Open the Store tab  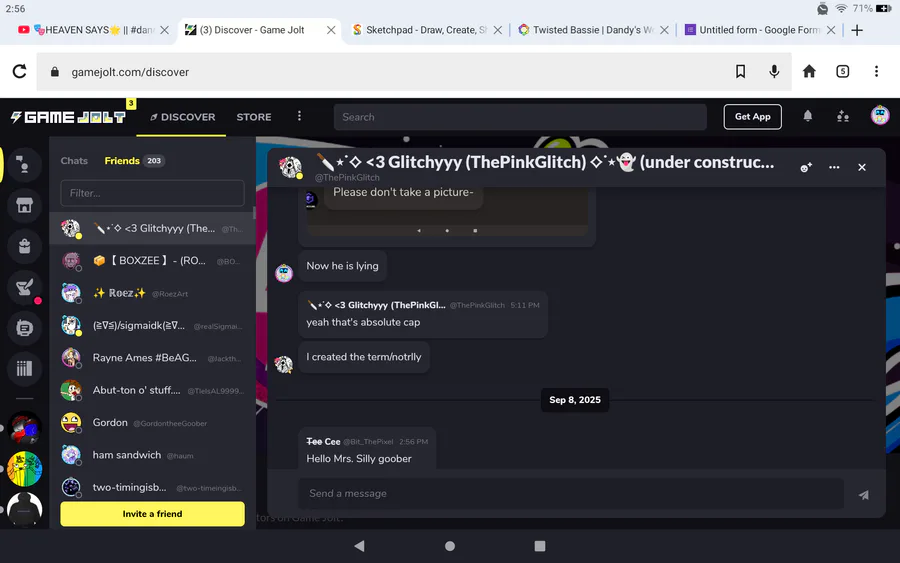[x=254, y=117]
